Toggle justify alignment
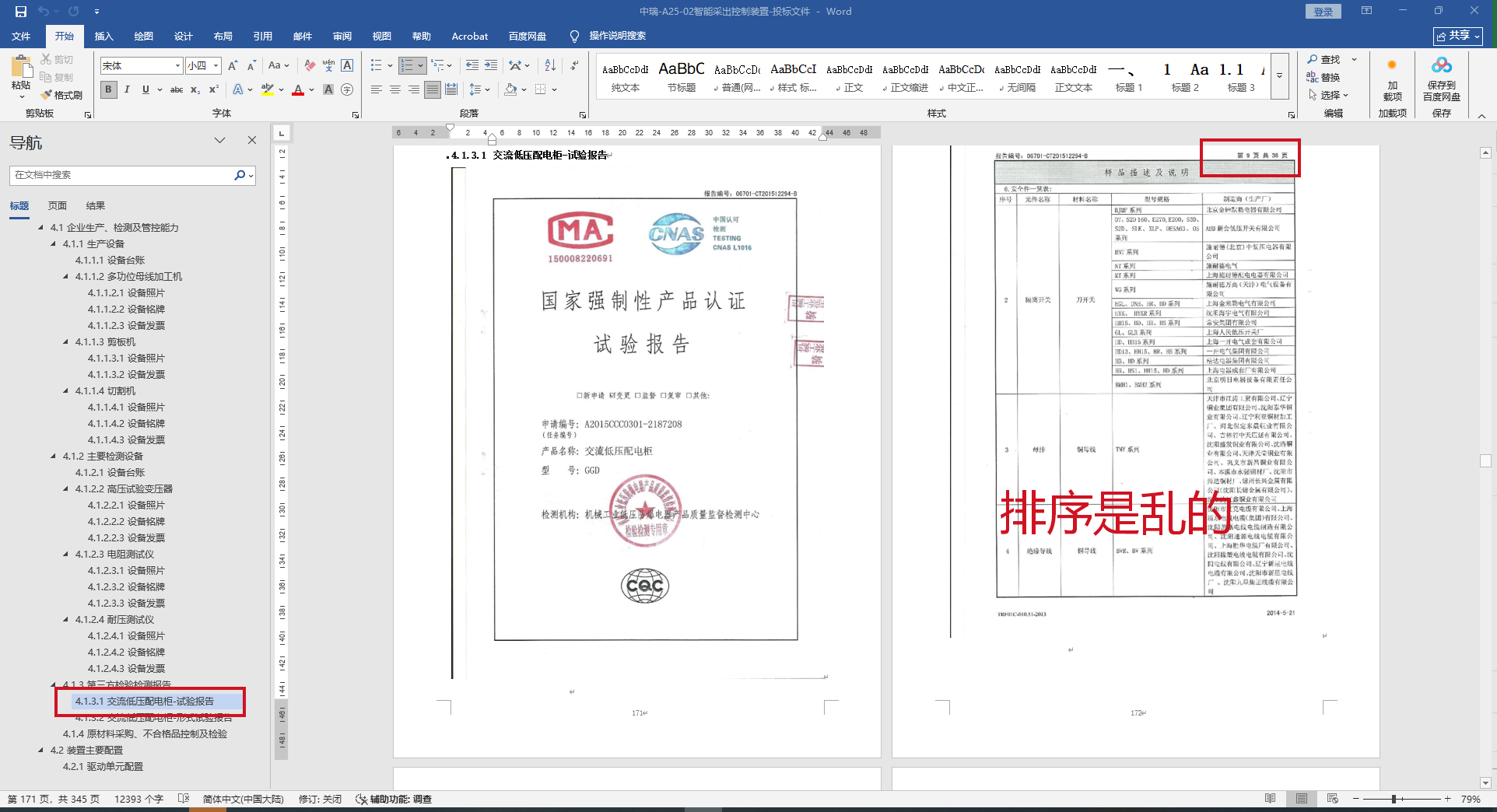 [433, 89]
